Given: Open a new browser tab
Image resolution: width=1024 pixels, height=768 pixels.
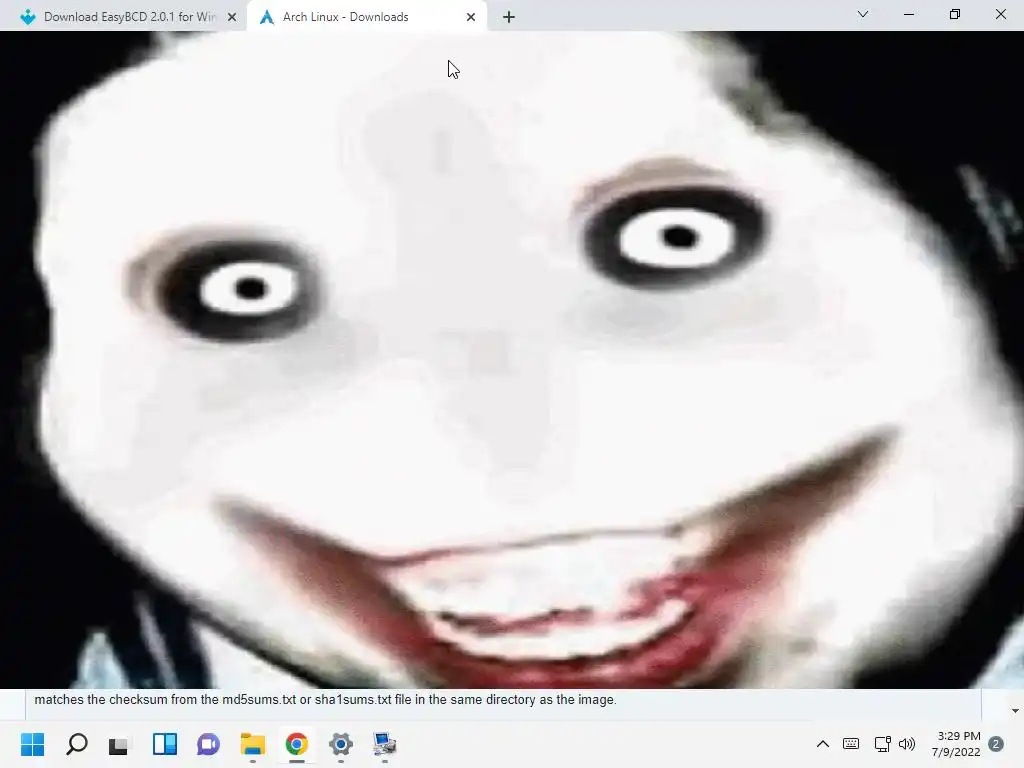Looking at the screenshot, I should click(509, 17).
